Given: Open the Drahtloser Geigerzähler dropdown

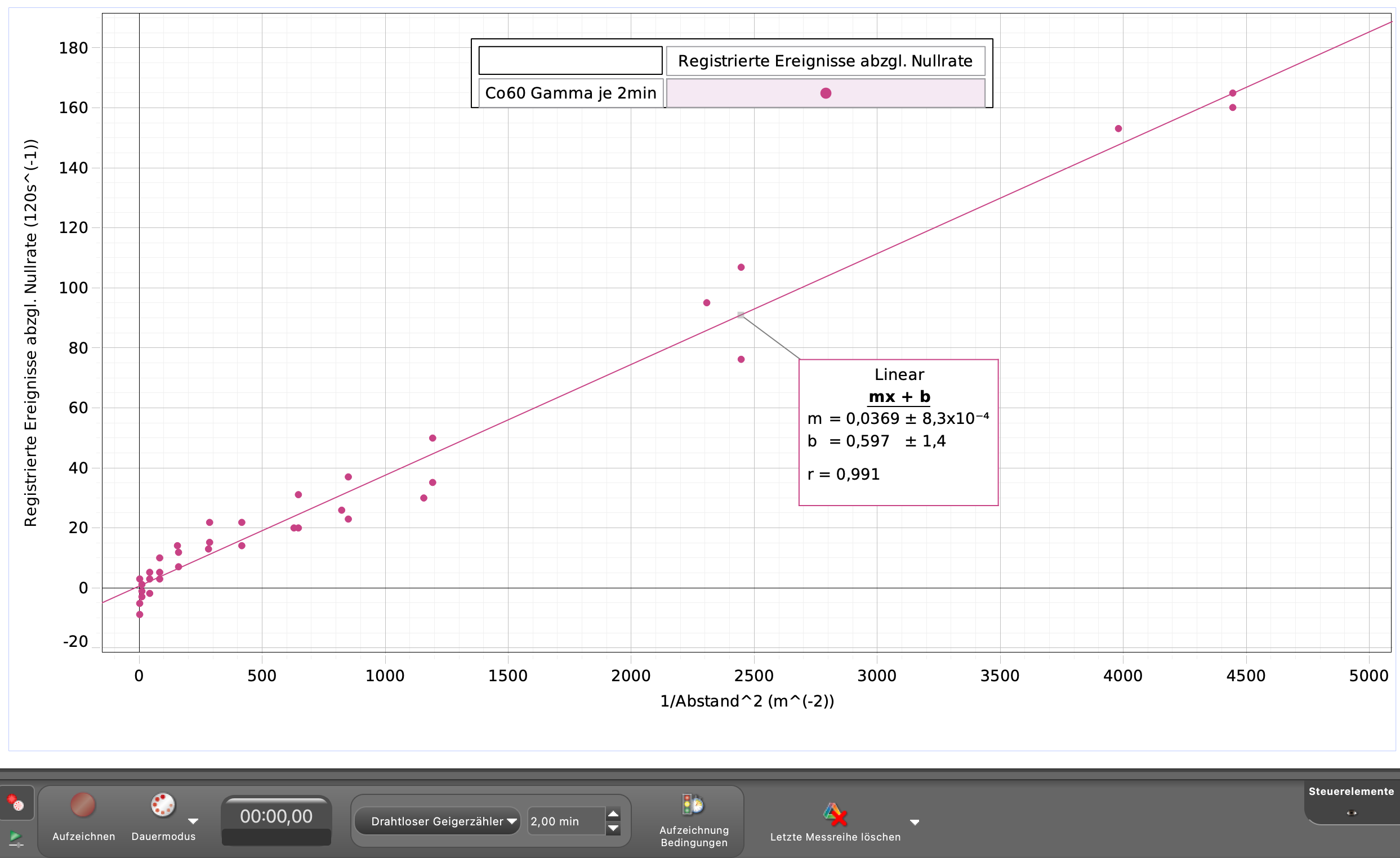Looking at the screenshot, I should point(438,821).
